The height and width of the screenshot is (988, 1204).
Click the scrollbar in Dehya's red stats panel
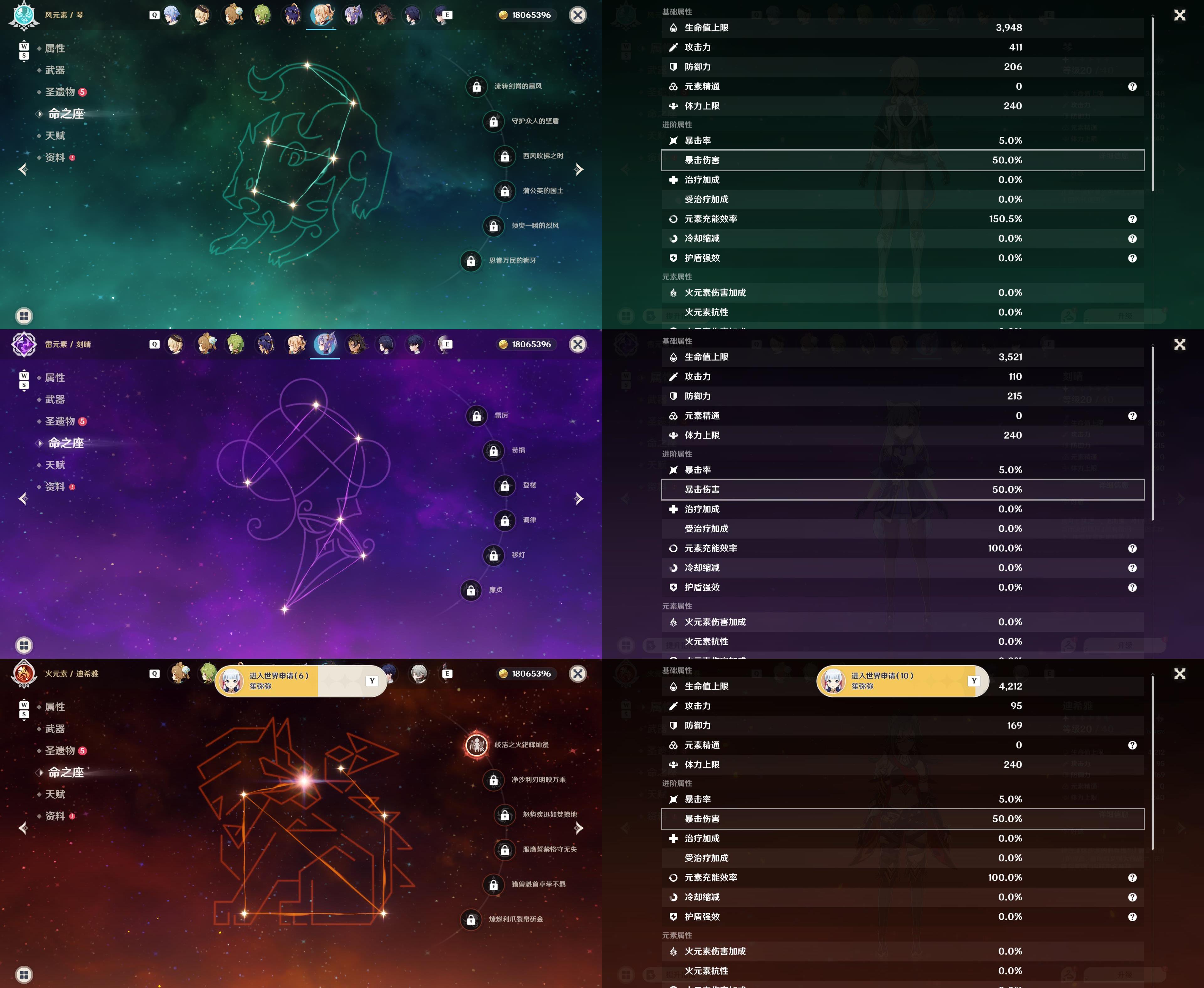(1153, 762)
